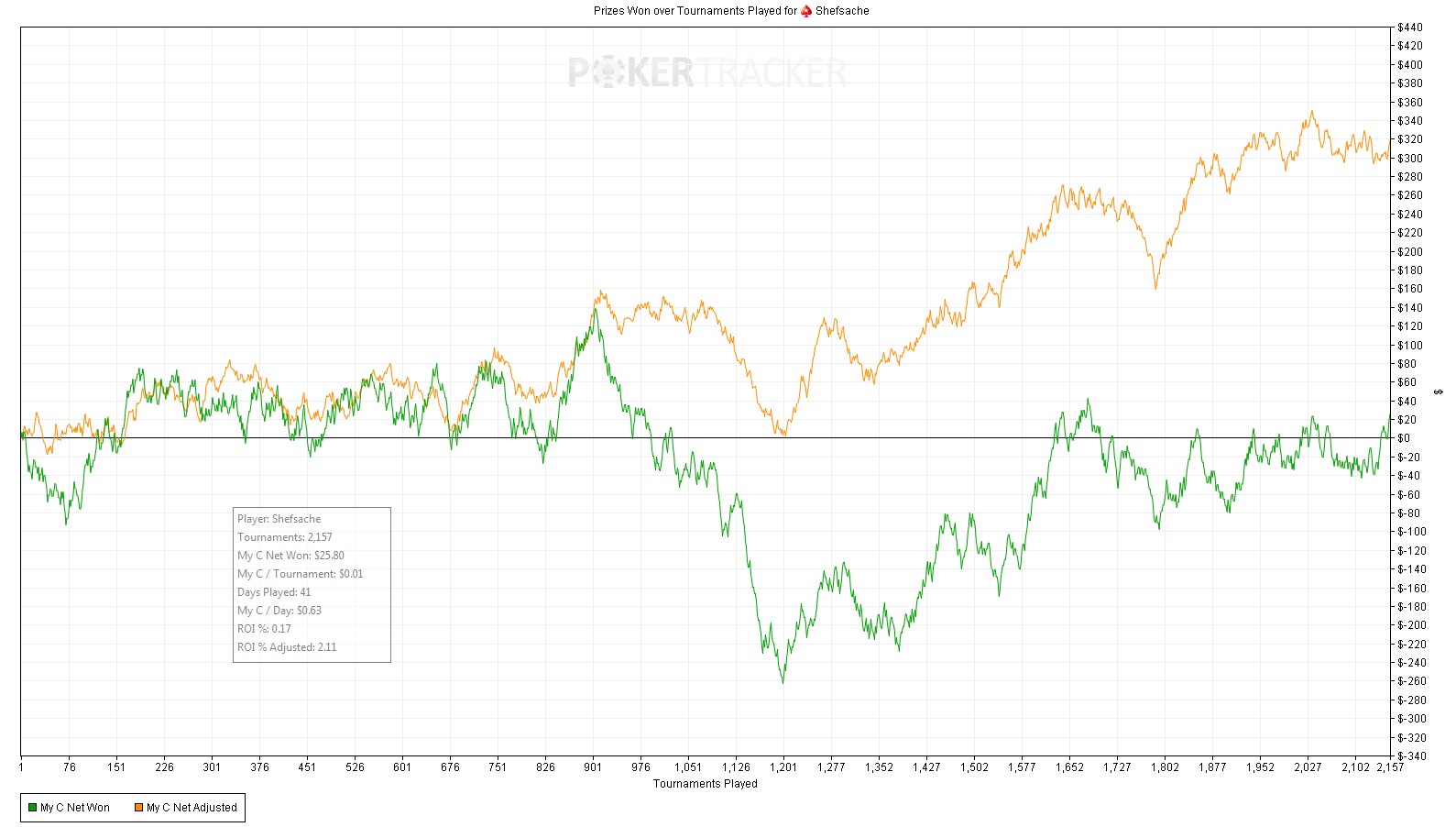The width and height of the screenshot is (1456, 827).
Task: Click the 676 x-axis tick label
Action: point(450,767)
